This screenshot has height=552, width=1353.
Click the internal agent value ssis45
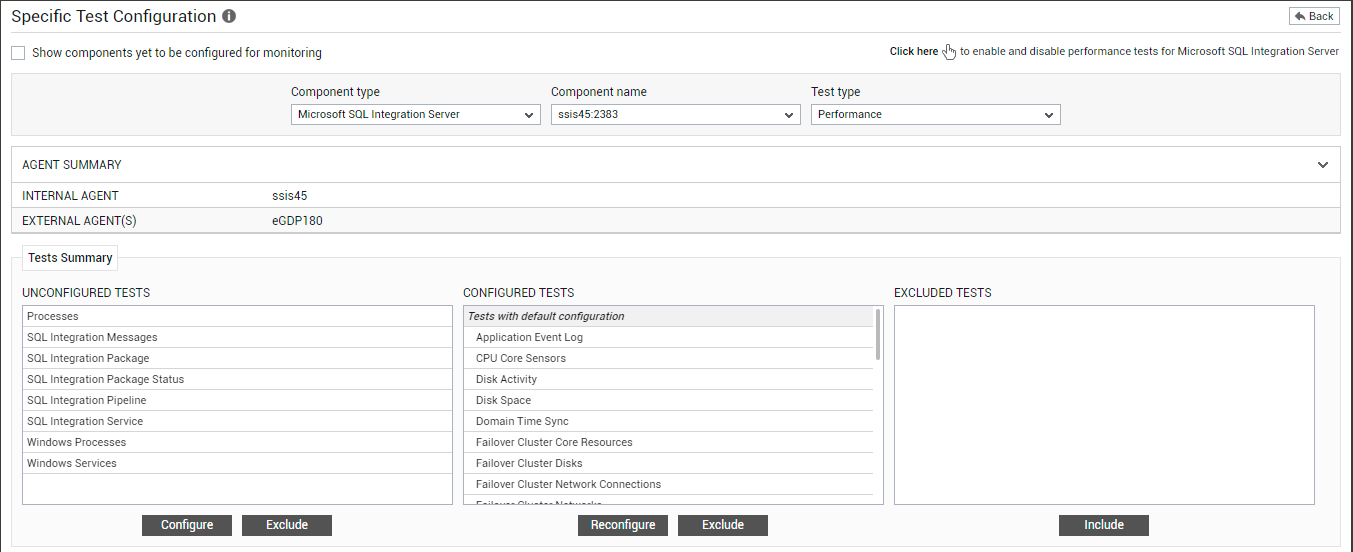point(289,196)
